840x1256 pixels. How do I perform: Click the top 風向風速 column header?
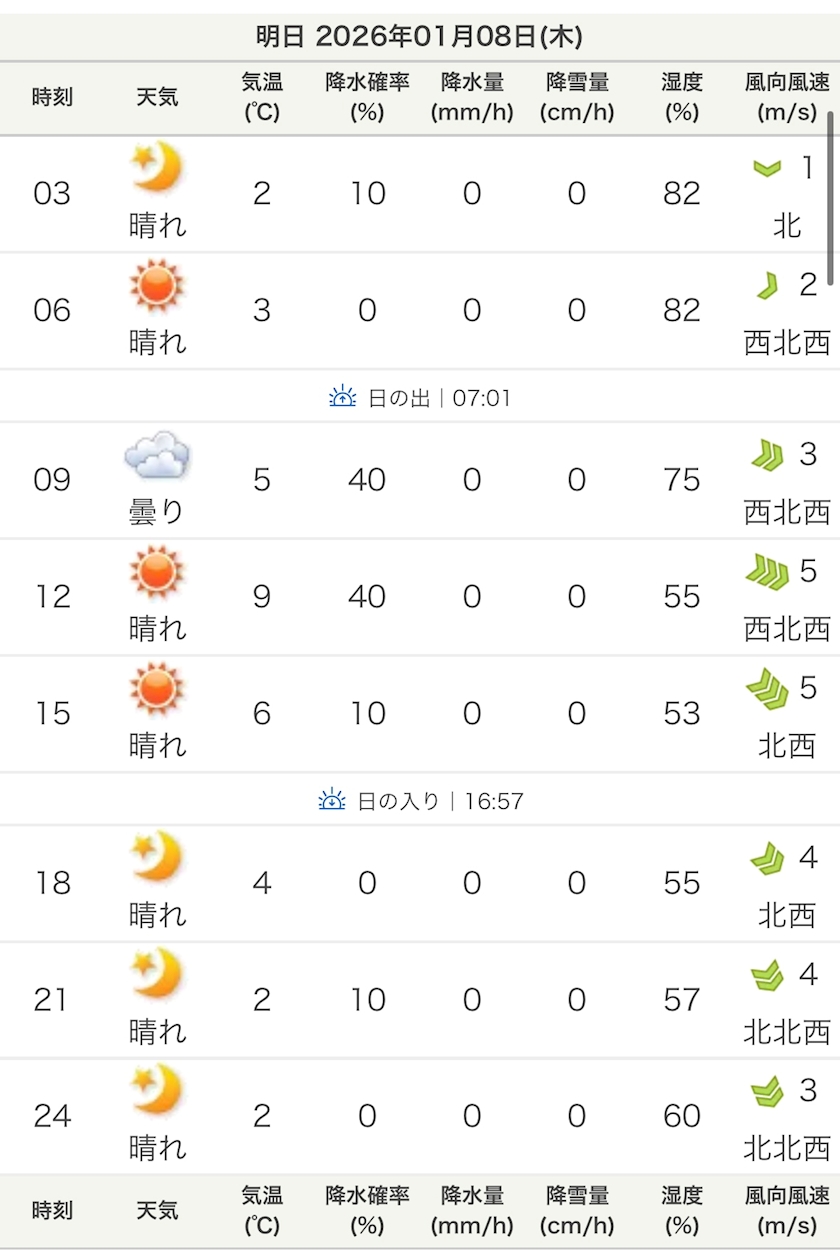[787, 97]
